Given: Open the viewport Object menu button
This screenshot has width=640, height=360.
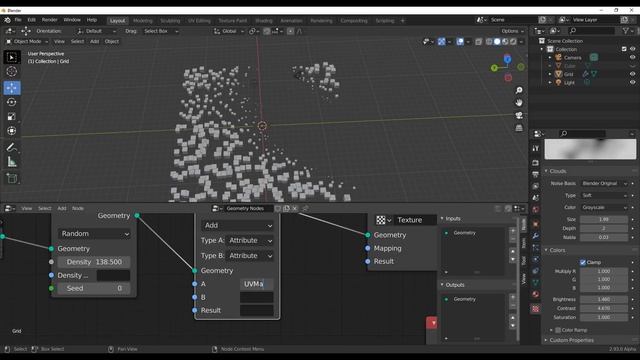Looking at the screenshot, I should click(x=111, y=42).
